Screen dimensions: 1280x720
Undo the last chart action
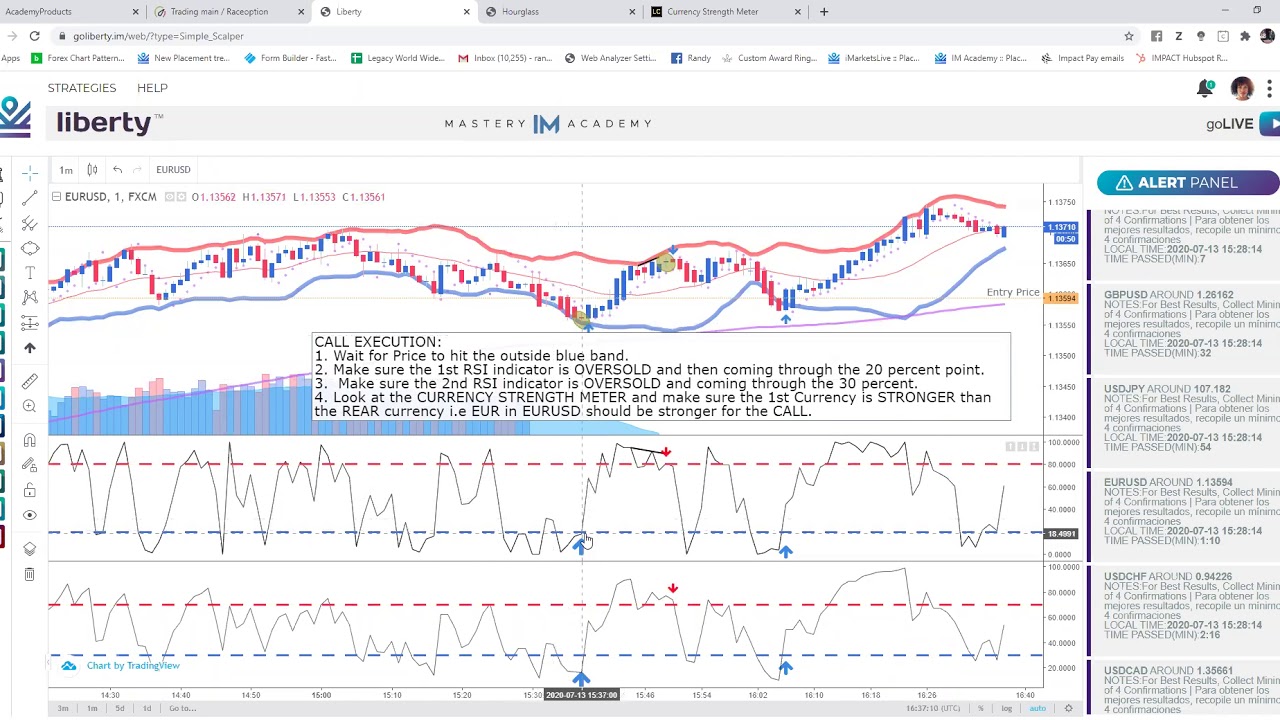tap(117, 170)
